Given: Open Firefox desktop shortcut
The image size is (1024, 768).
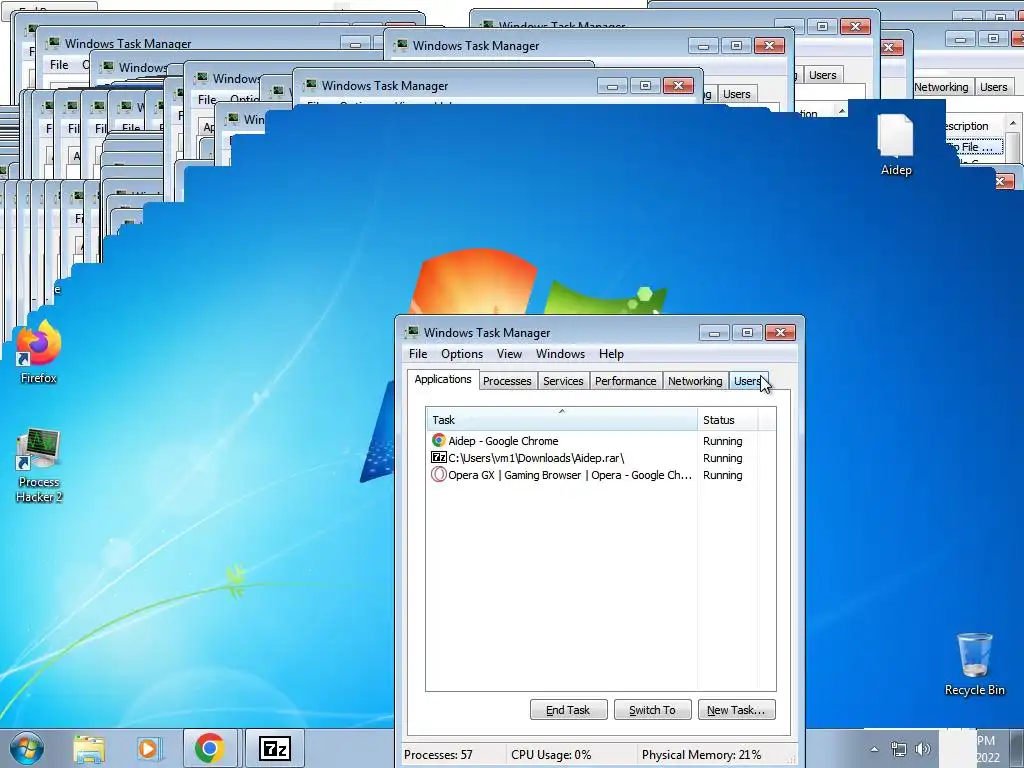Looking at the screenshot, I should [39, 352].
